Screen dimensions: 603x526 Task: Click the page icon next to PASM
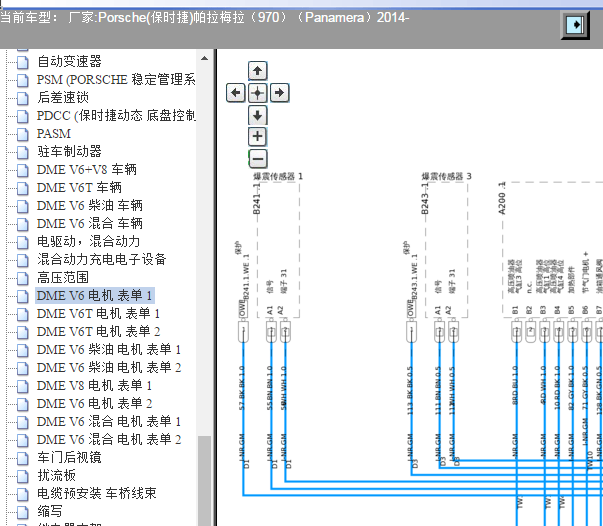[x=22, y=134]
